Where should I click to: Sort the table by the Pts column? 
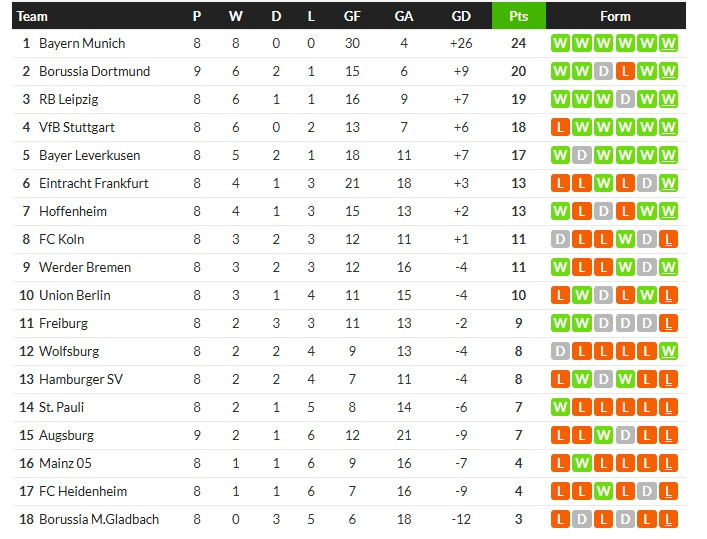coord(518,16)
